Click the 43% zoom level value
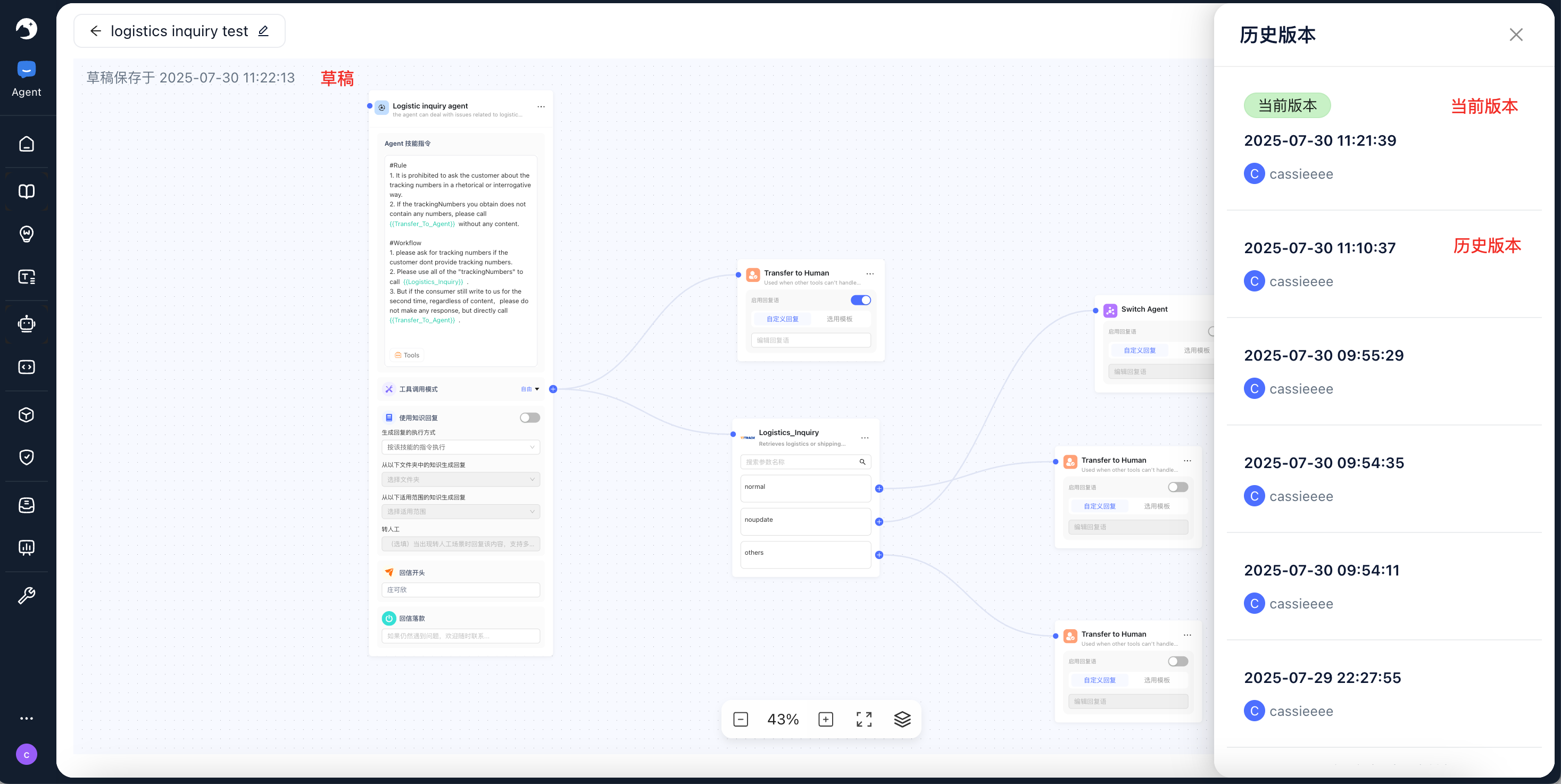 click(x=783, y=719)
